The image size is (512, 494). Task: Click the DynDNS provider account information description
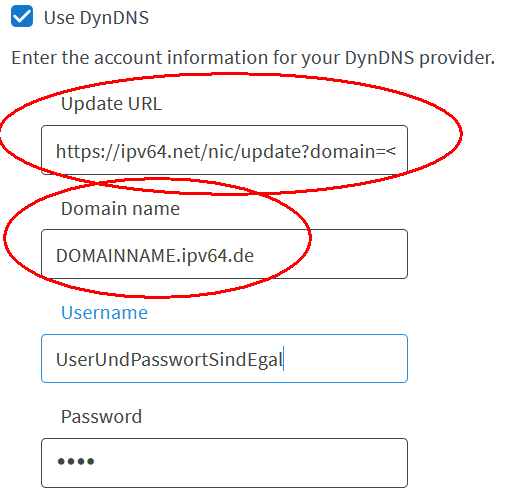click(x=253, y=58)
